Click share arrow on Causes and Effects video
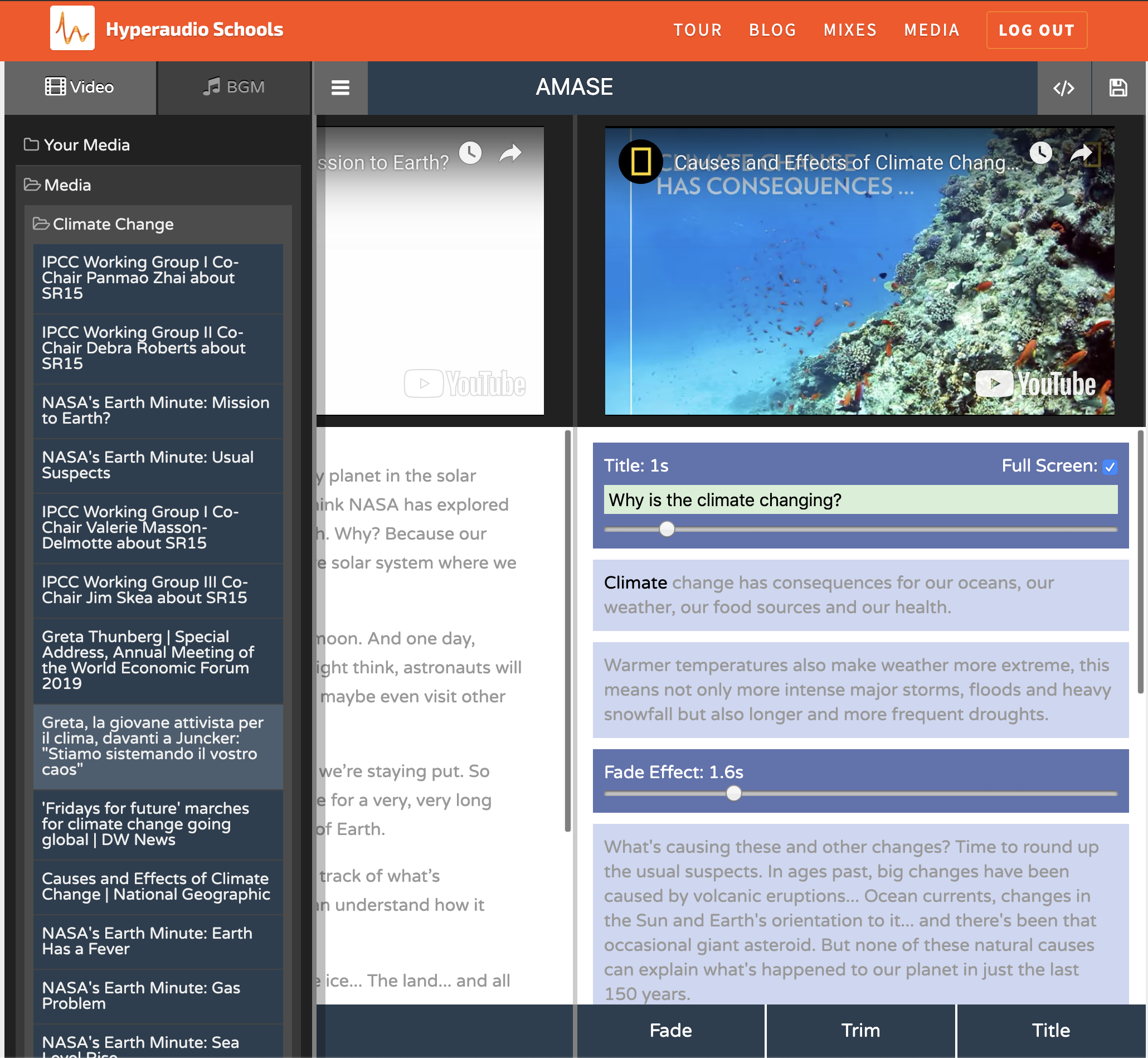 pos(1081,153)
